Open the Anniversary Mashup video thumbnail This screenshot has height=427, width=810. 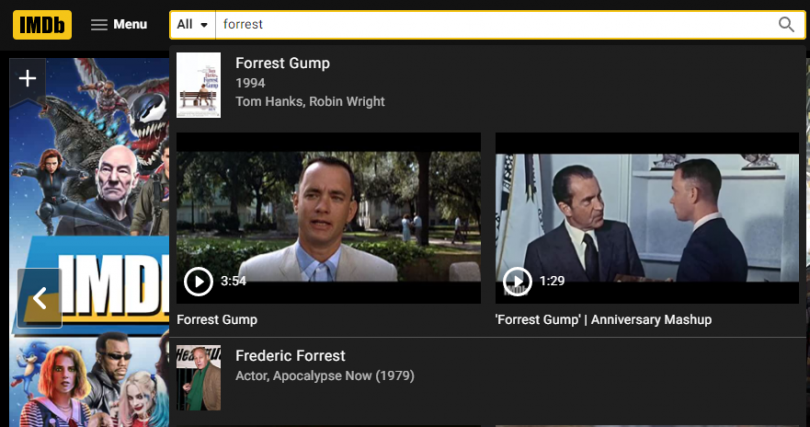point(647,218)
